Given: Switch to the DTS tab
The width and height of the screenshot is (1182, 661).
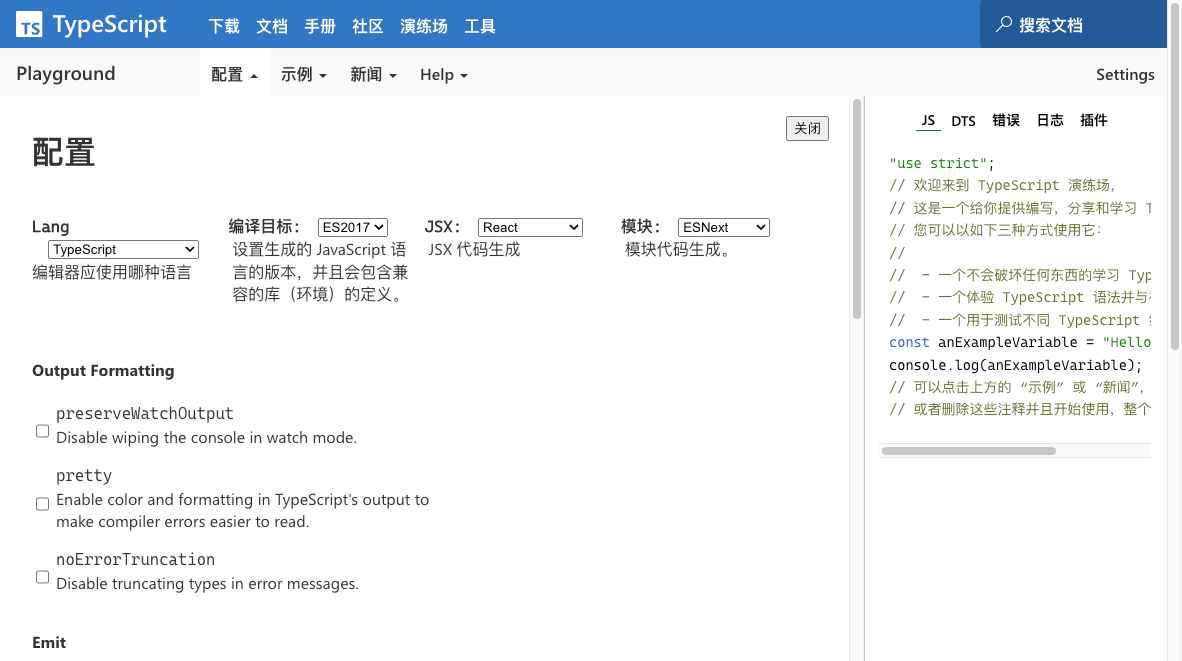Looking at the screenshot, I should (x=963, y=121).
